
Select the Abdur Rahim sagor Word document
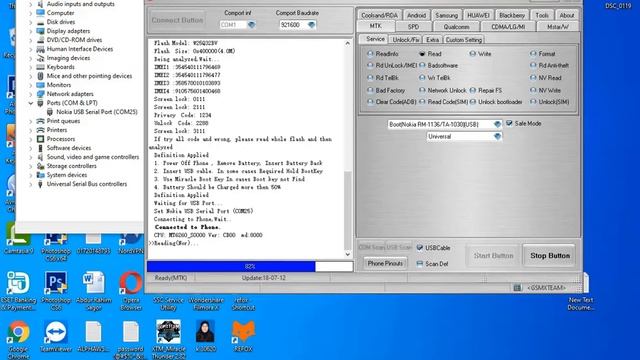point(93,291)
